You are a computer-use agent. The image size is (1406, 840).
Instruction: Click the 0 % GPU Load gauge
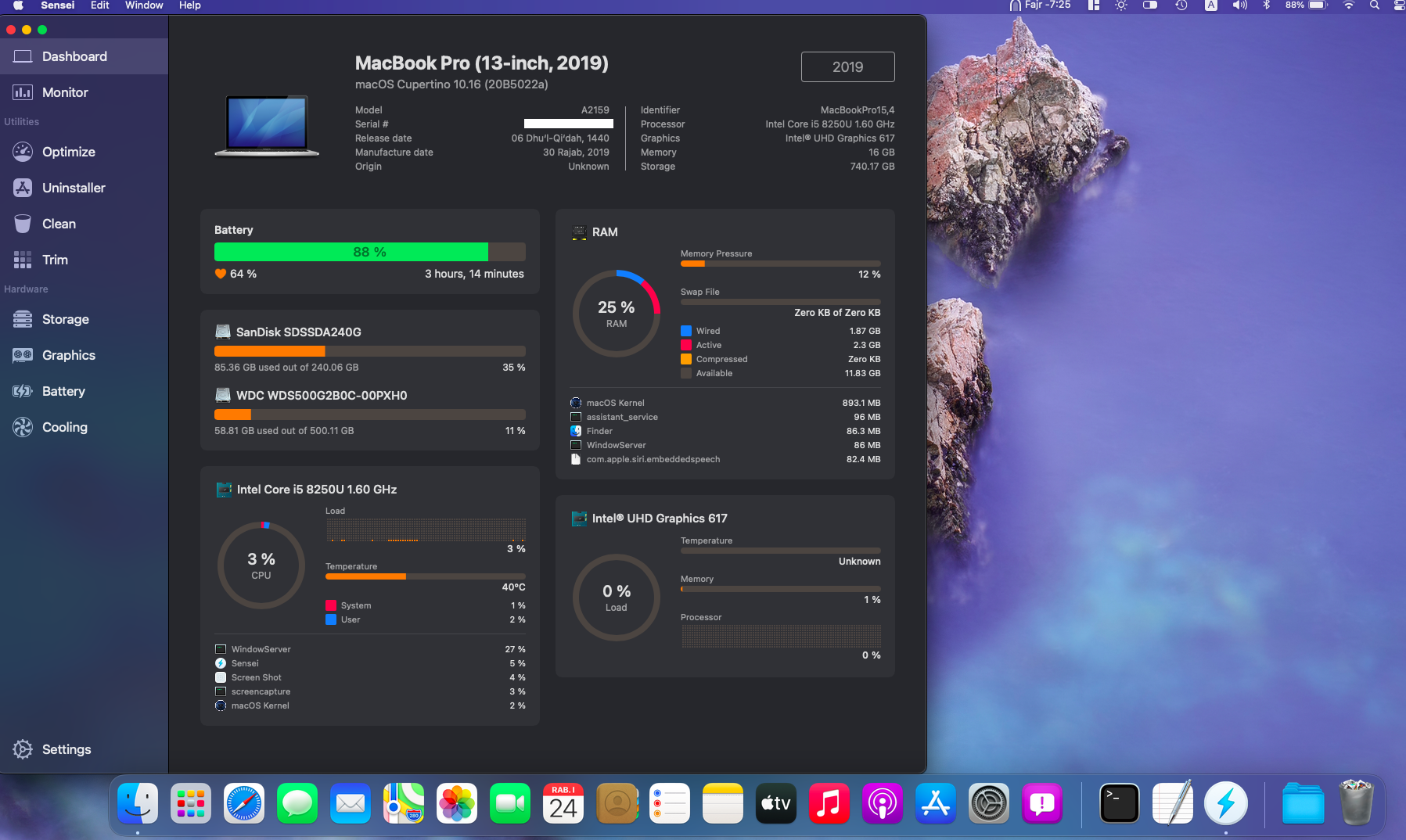[x=617, y=598]
